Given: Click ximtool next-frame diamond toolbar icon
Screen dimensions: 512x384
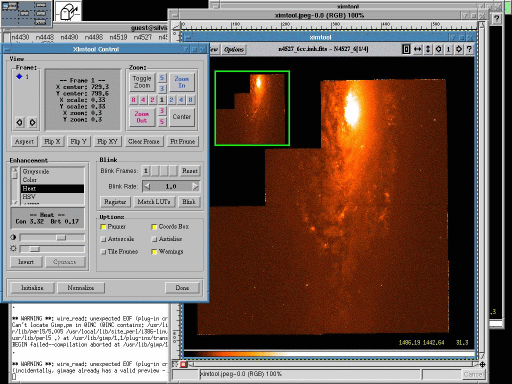Looking at the screenshot, I should pos(459,49).
